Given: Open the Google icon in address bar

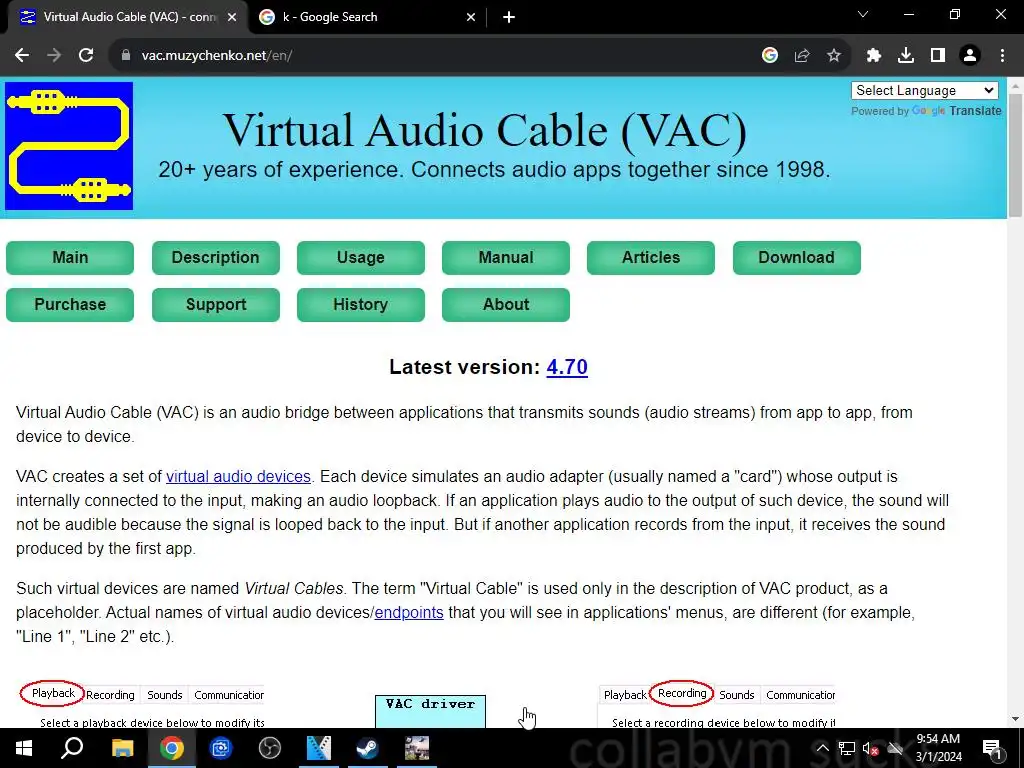Looking at the screenshot, I should [770, 56].
